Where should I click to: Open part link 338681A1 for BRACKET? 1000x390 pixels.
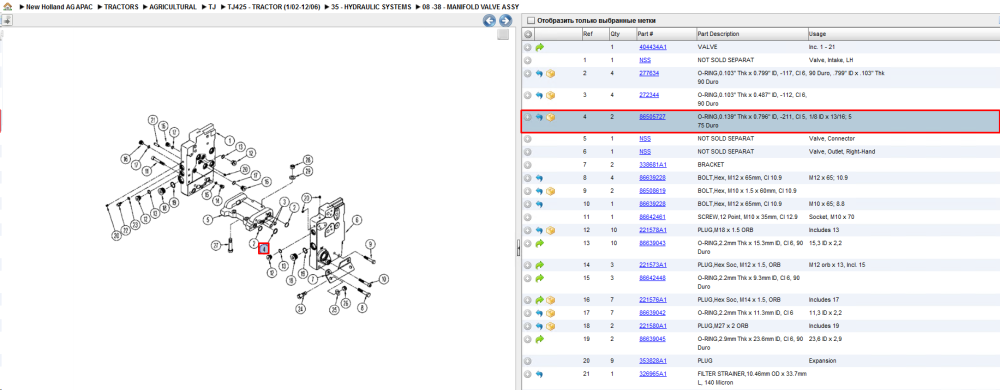click(x=652, y=164)
